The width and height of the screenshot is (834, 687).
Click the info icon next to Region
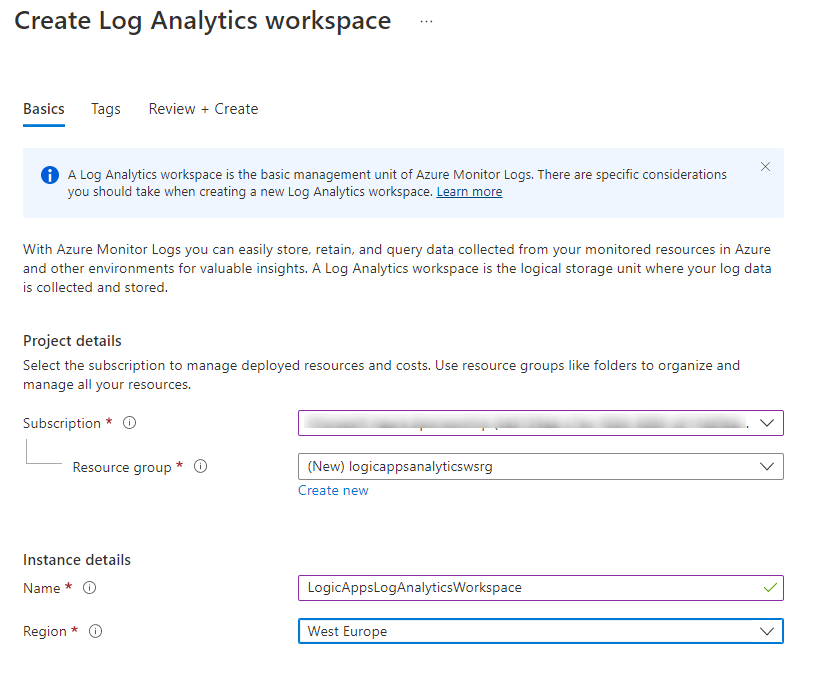pyautogui.click(x=96, y=632)
